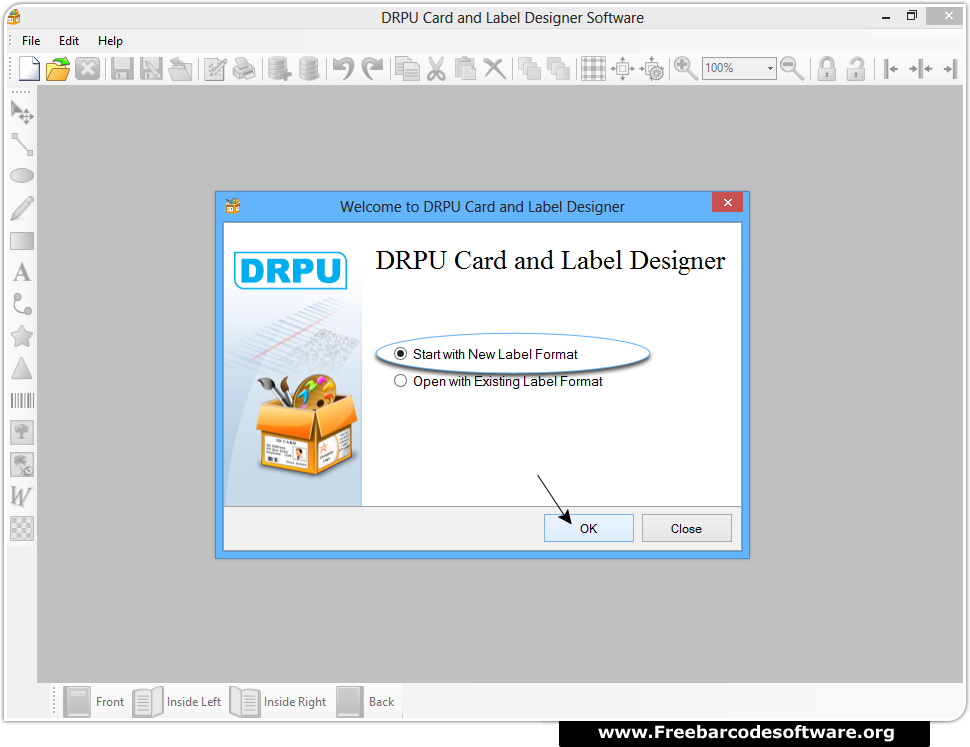Select the Barcode tool

pyautogui.click(x=22, y=401)
